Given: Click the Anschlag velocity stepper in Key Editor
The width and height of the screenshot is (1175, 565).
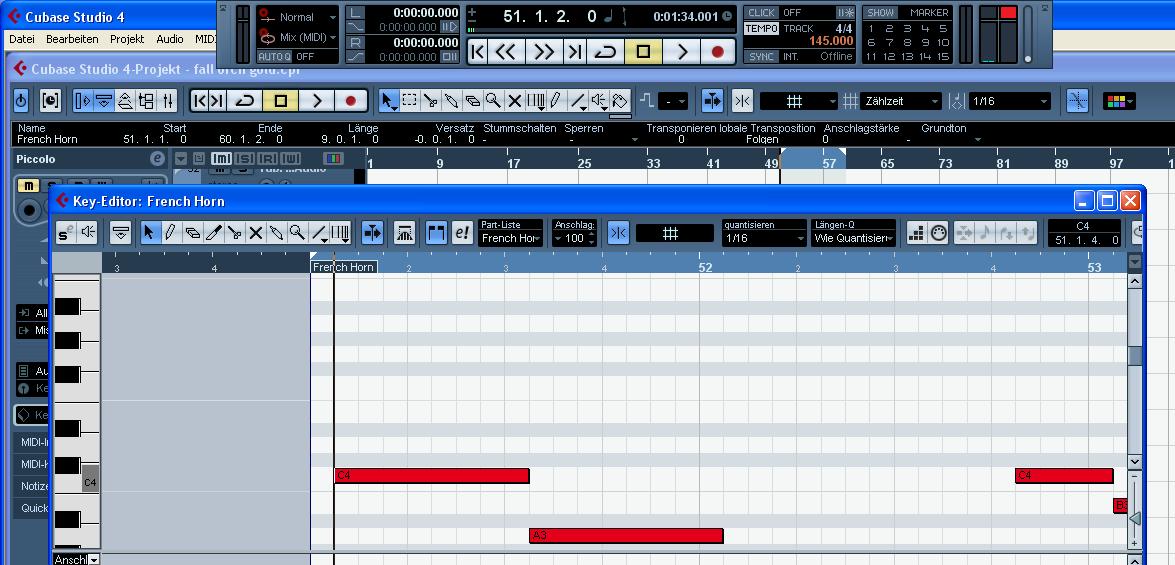Looking at the screenshot, I should [x=592, y=238].
